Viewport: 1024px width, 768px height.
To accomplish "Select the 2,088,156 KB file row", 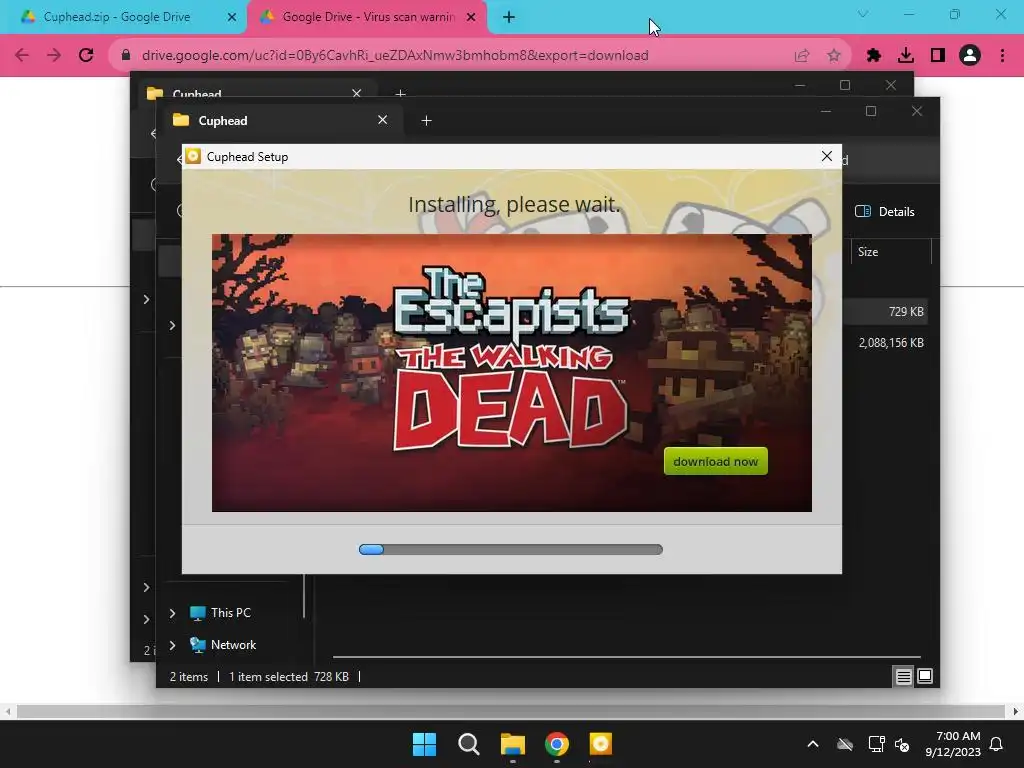I will tap(885, 343).
